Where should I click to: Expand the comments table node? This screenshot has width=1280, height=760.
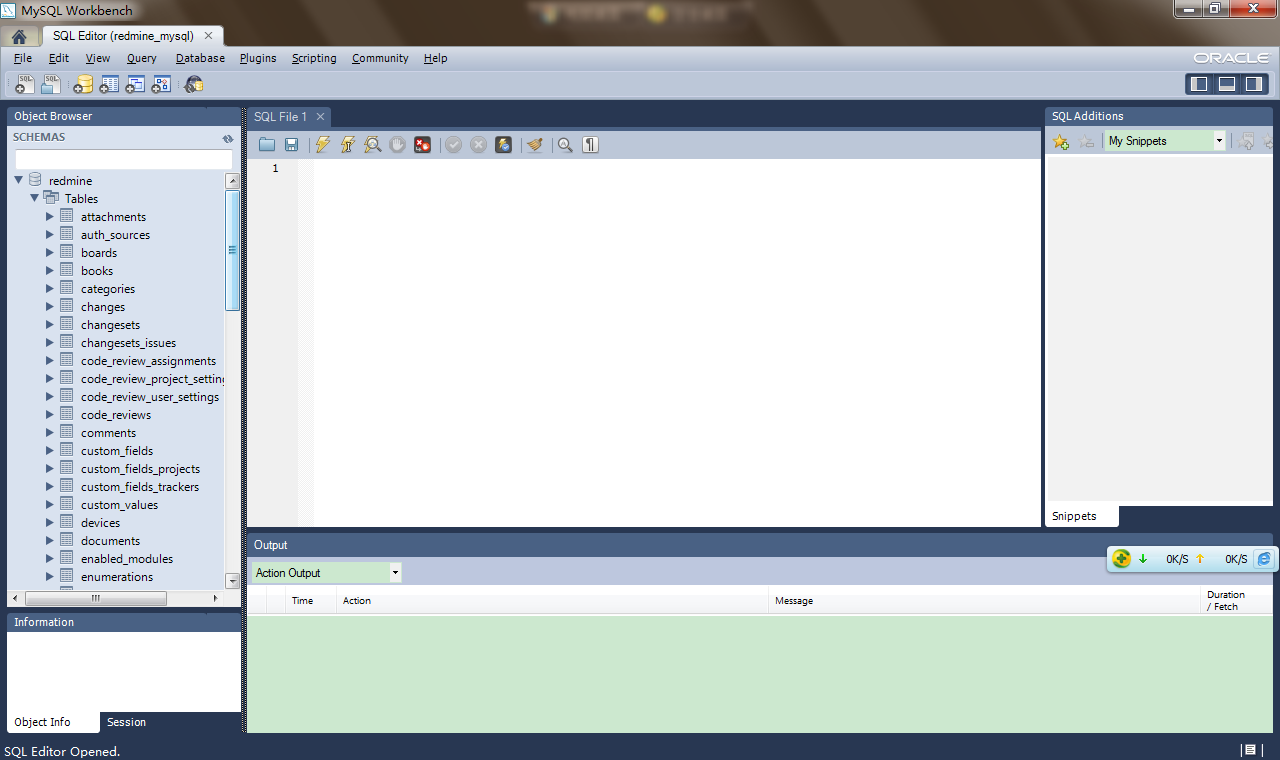pyautogui.click(x=50, y=433)
